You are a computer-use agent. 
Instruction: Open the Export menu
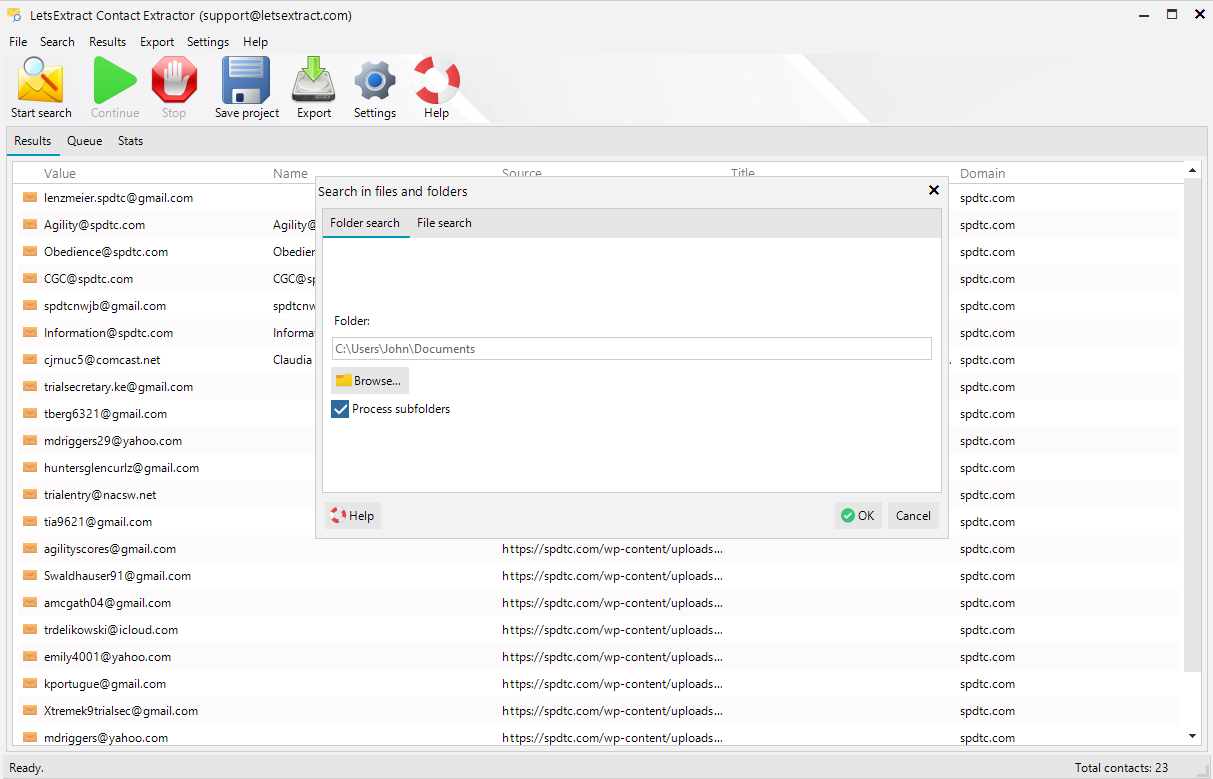pos(157,41)
